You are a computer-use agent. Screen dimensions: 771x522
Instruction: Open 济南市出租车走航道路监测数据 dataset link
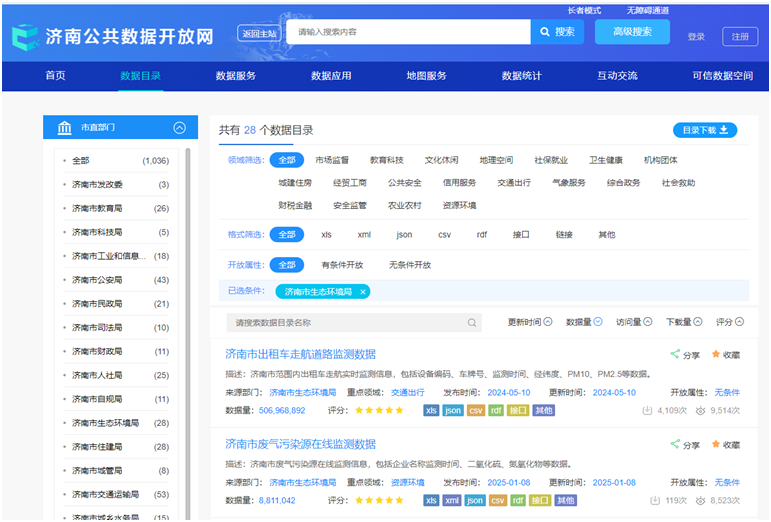(300, 354)
